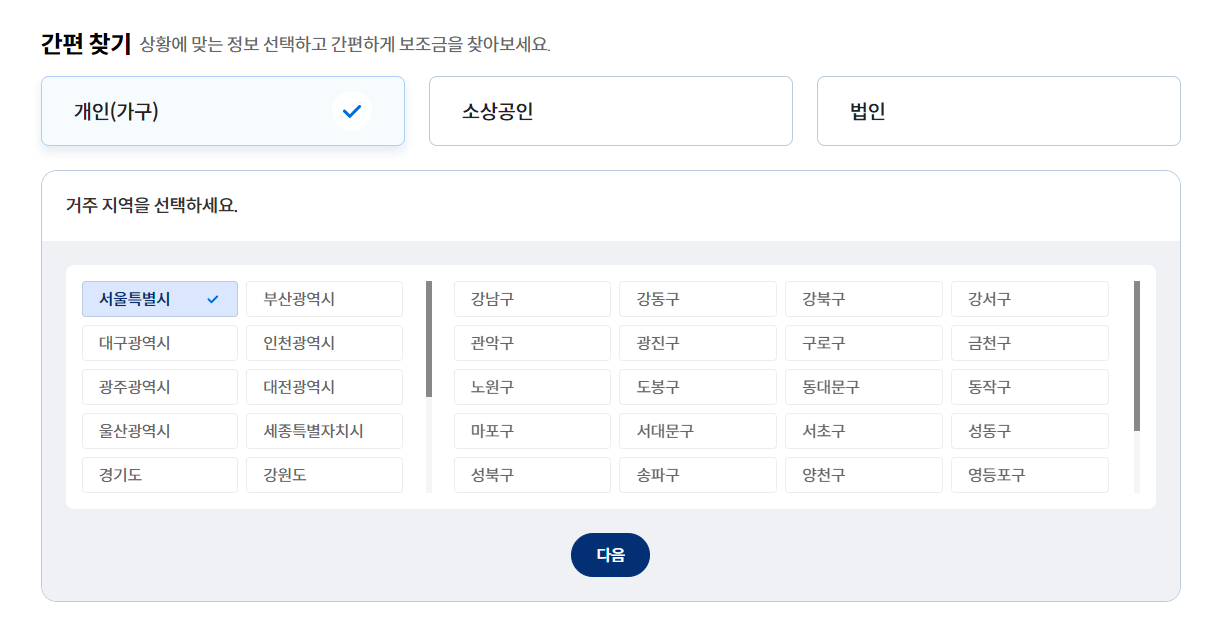Select 강원도 at the list bottom

pyautogui.click(x=324, y=474)
